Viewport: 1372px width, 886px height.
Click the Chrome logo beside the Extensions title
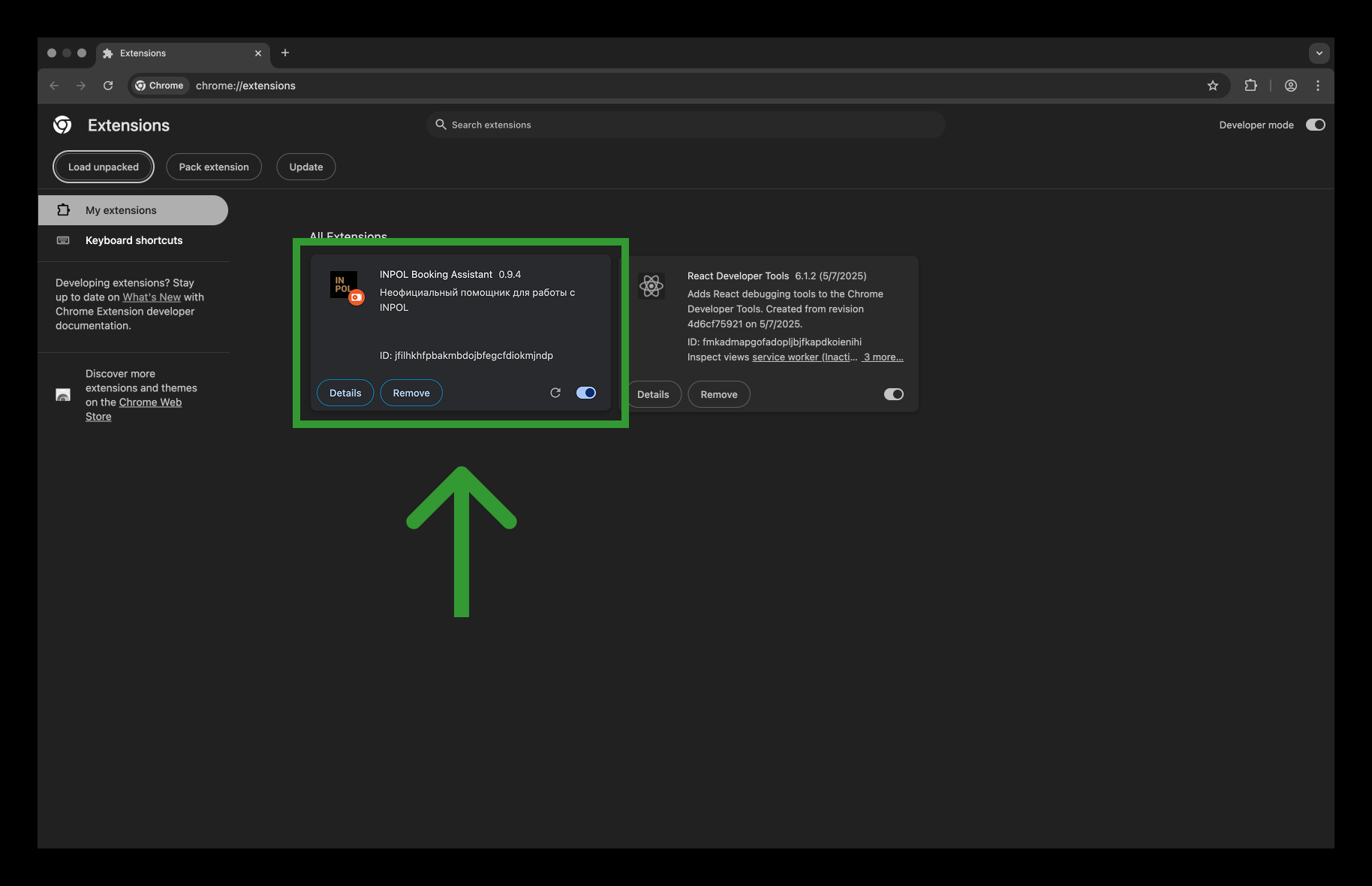(x=62, y=125)
